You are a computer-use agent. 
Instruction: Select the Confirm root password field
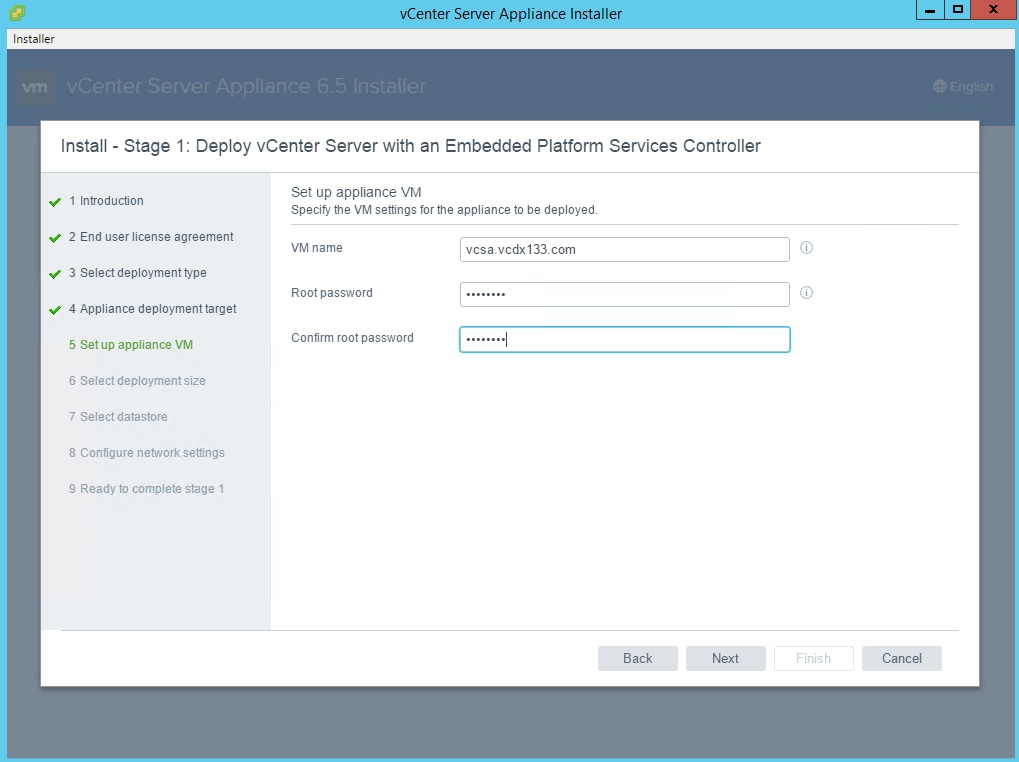(624, 339)
